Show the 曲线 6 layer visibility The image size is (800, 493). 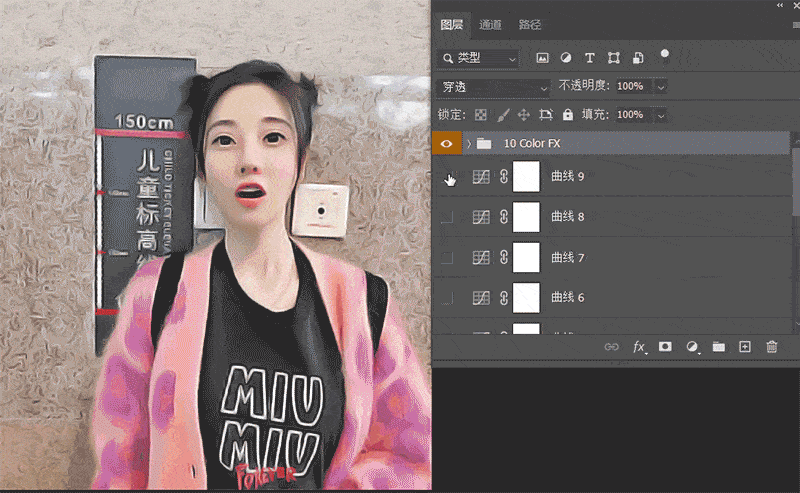tap(447, 298)
